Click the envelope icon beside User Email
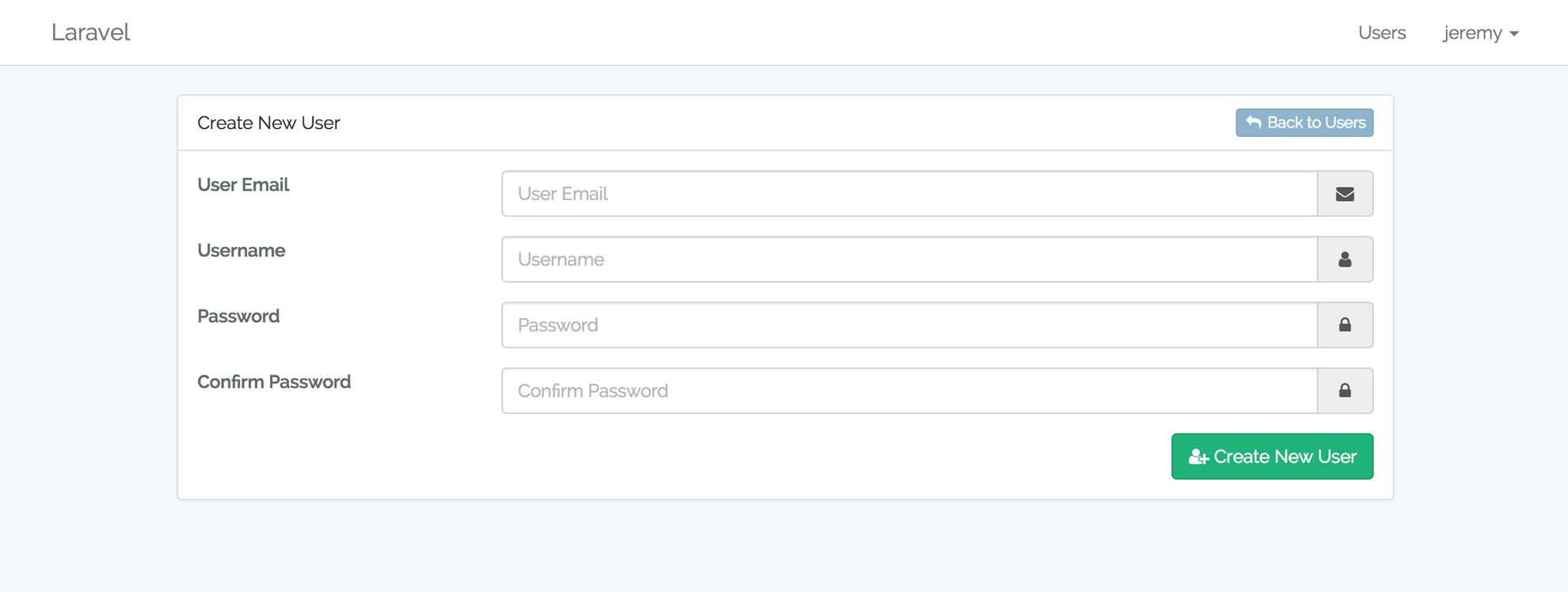 point(1345,194)
